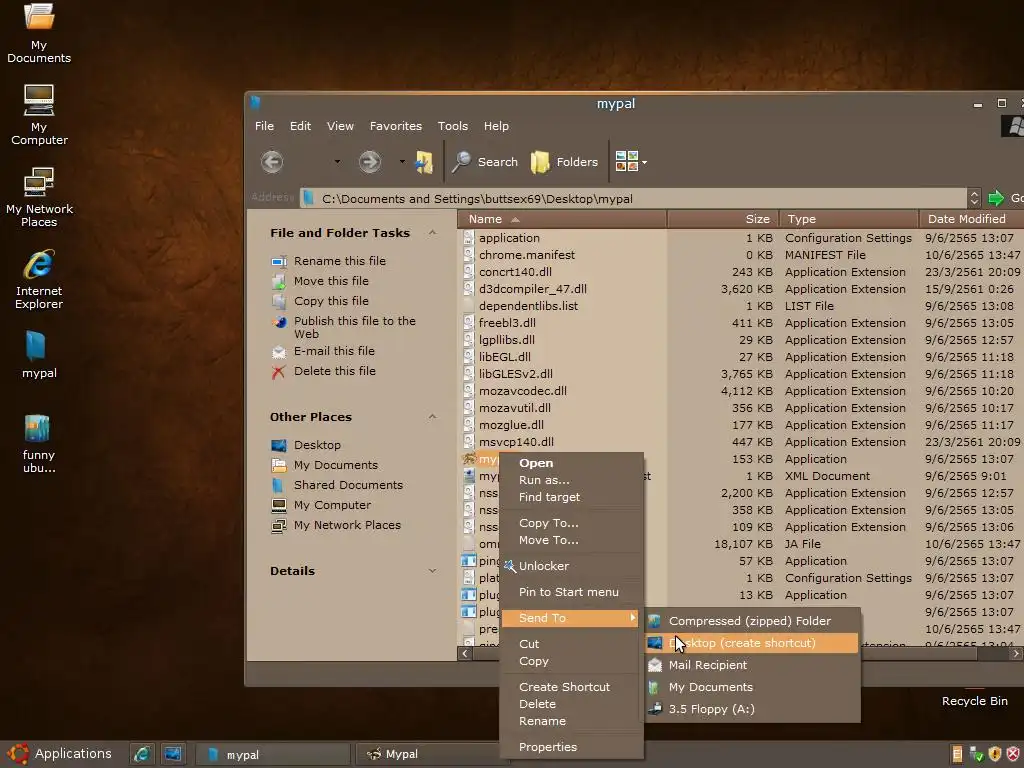Select the chrome.manifest file
Viewport: 1024px width, 768px height.
click(x=526, y=255)
